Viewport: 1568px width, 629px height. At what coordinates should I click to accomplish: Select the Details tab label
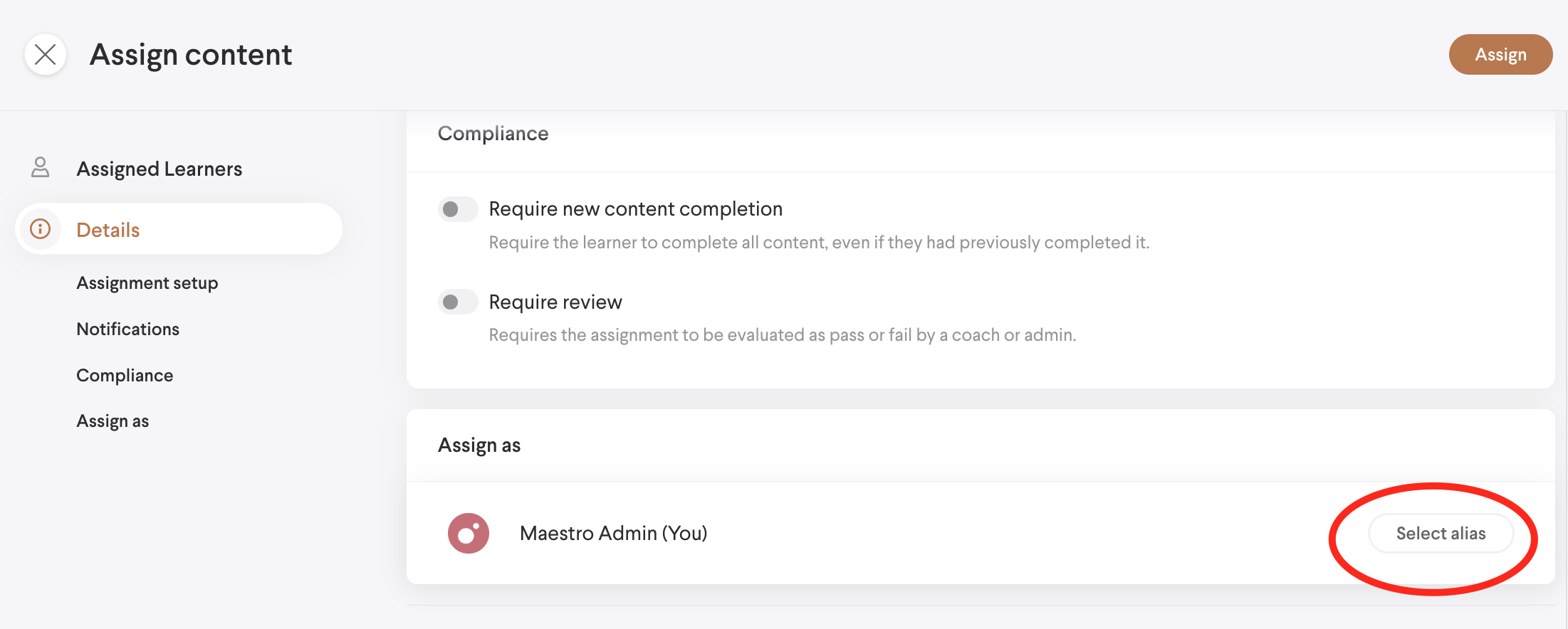108,230
